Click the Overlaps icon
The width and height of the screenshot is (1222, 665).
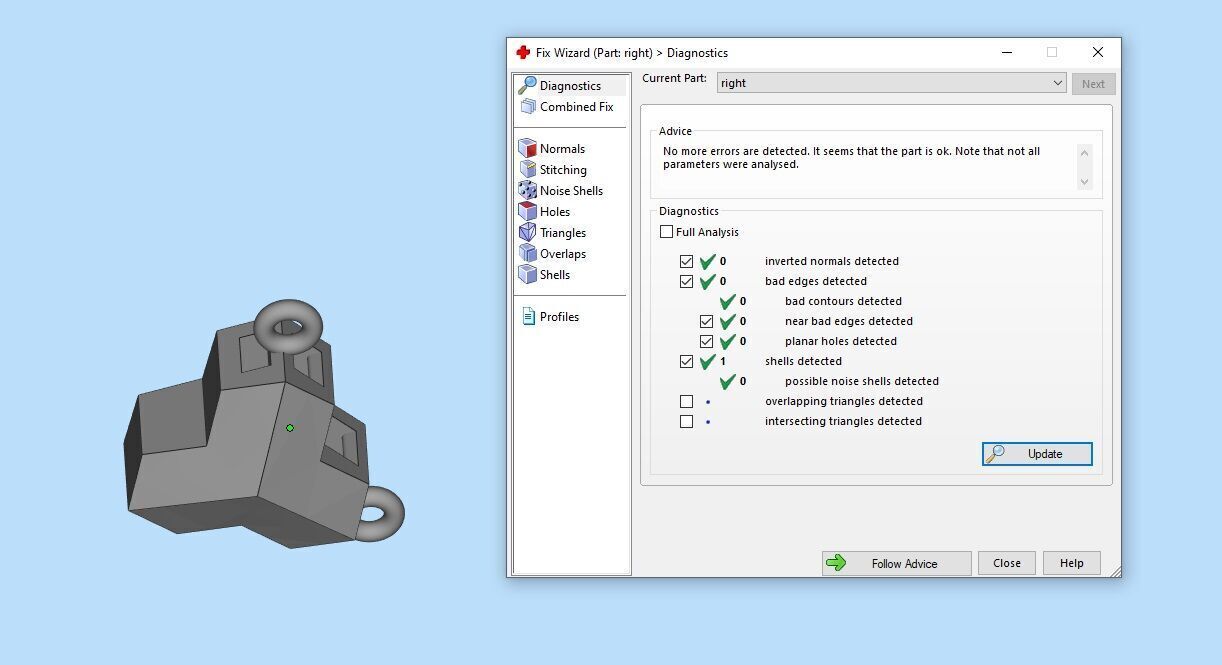(x=527, y=254)
